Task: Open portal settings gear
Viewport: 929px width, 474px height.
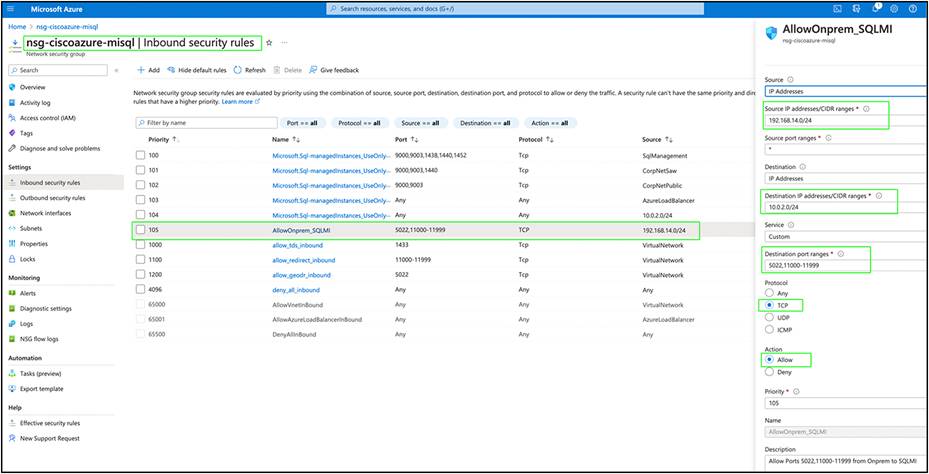Action: pos(894,9)
